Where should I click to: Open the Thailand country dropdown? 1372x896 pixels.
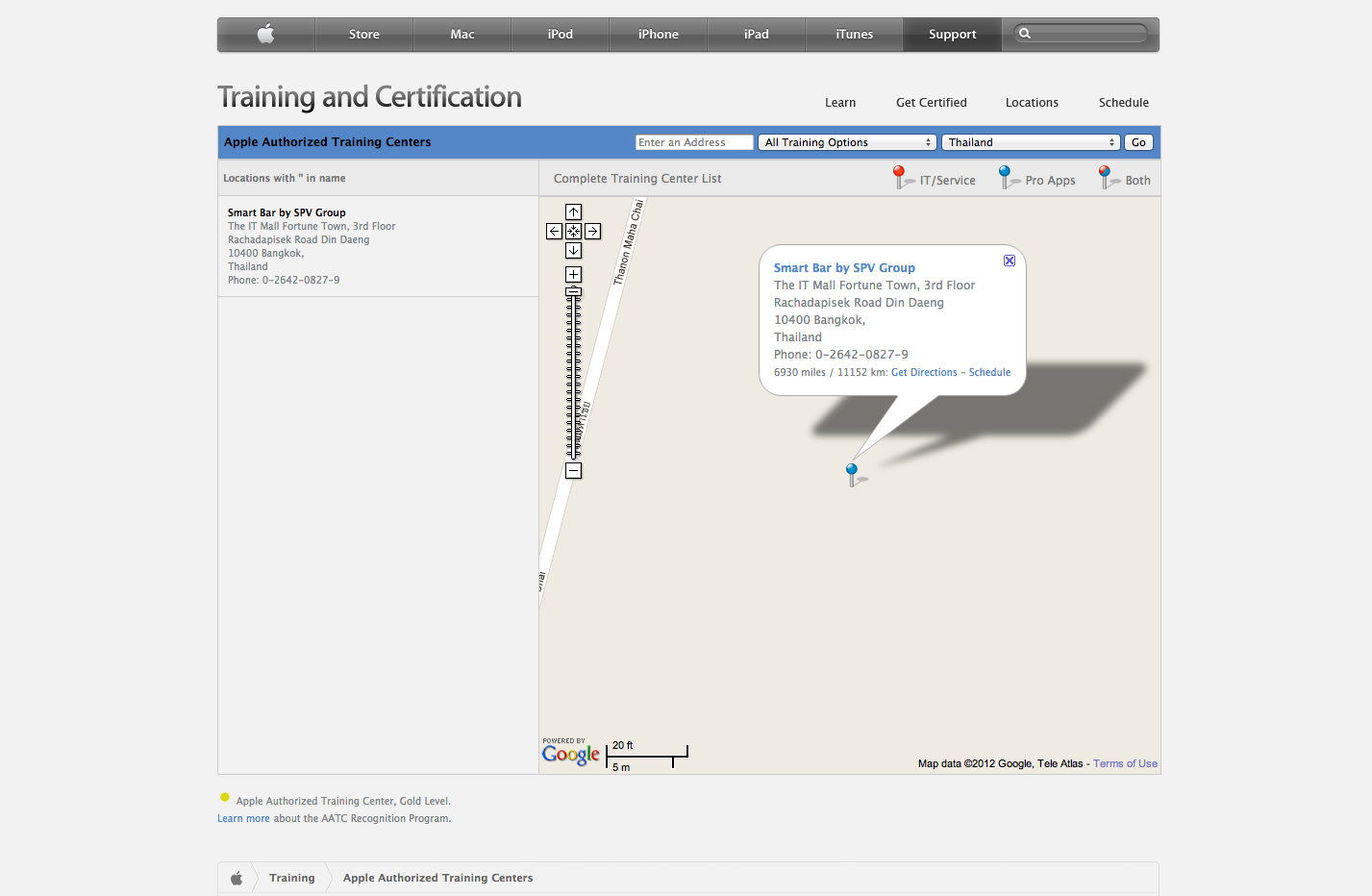(x=1031, y=142)
